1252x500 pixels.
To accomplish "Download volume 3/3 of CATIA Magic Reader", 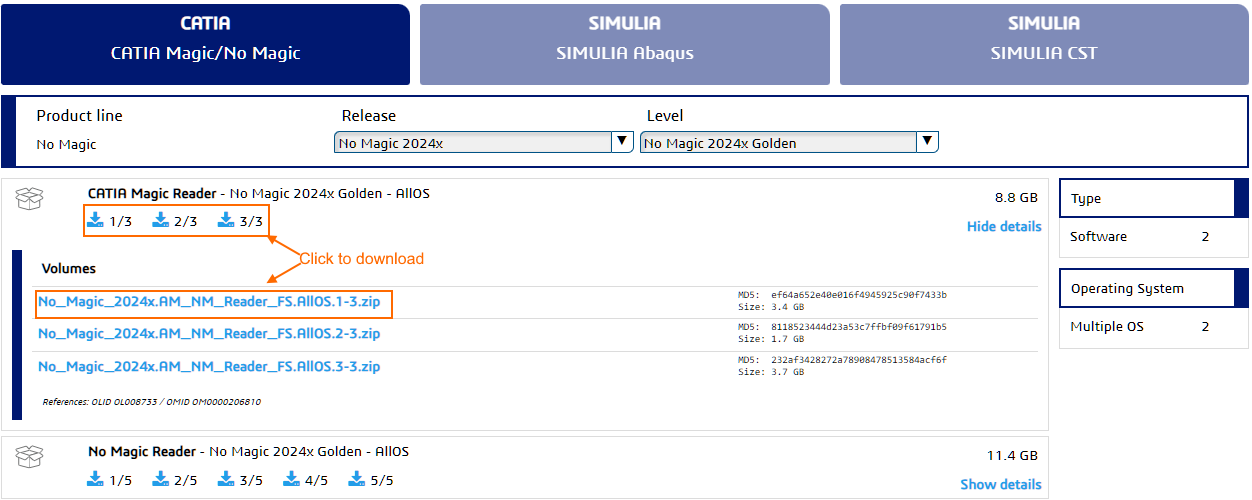I will [x=240, y=221].
